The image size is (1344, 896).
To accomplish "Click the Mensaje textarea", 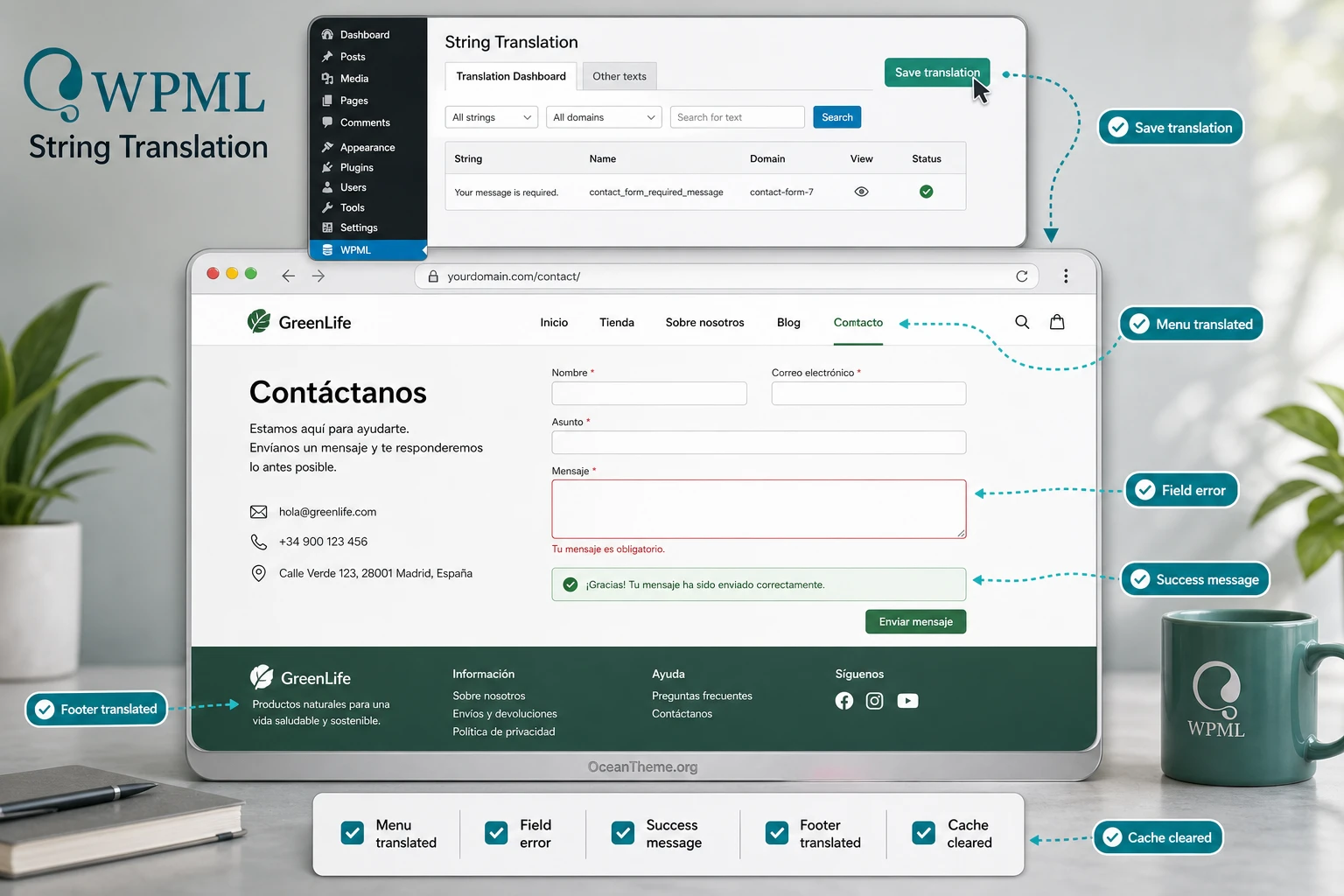I will 759,509.
